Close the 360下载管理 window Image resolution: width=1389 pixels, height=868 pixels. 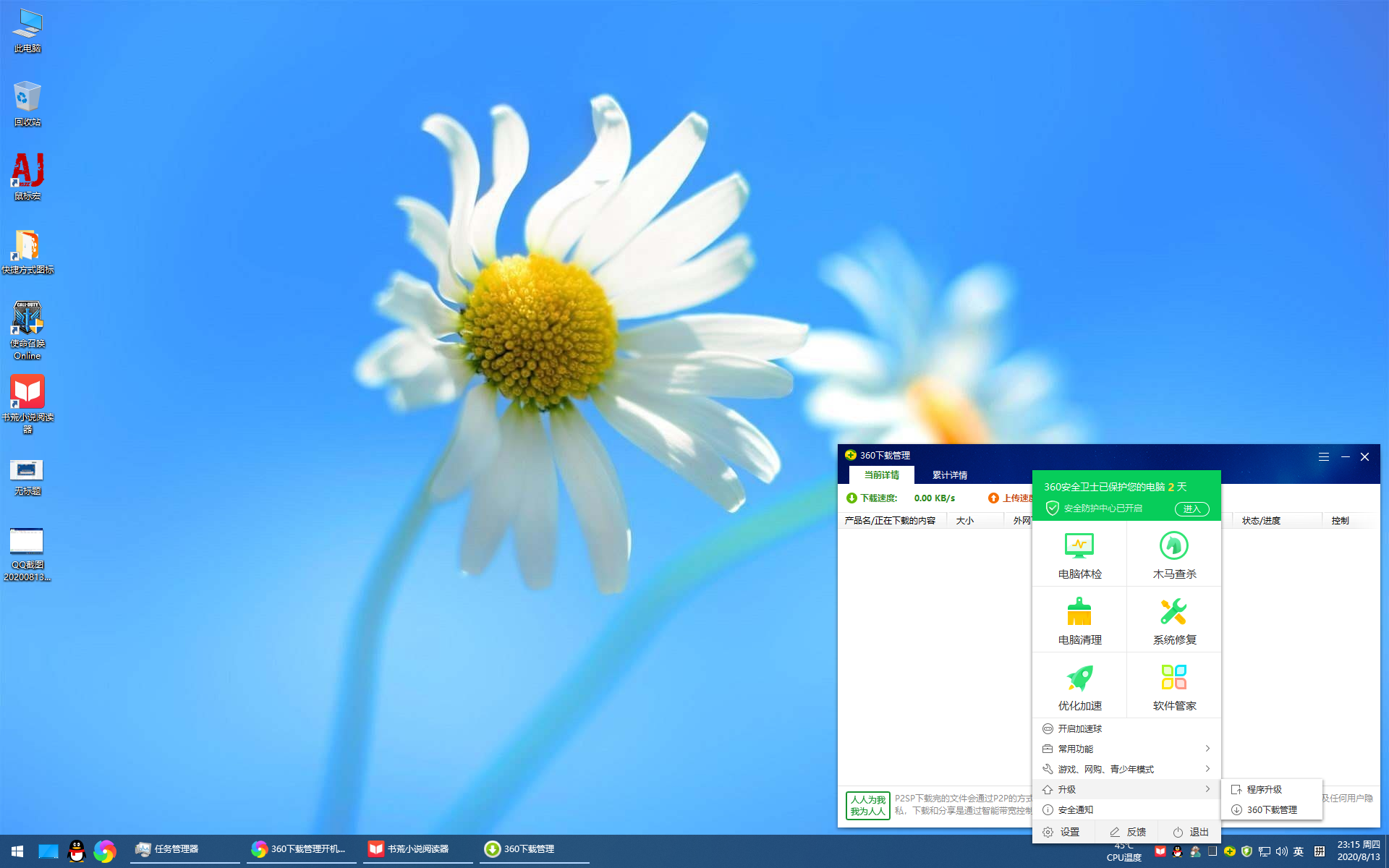tap(1365, 456)
